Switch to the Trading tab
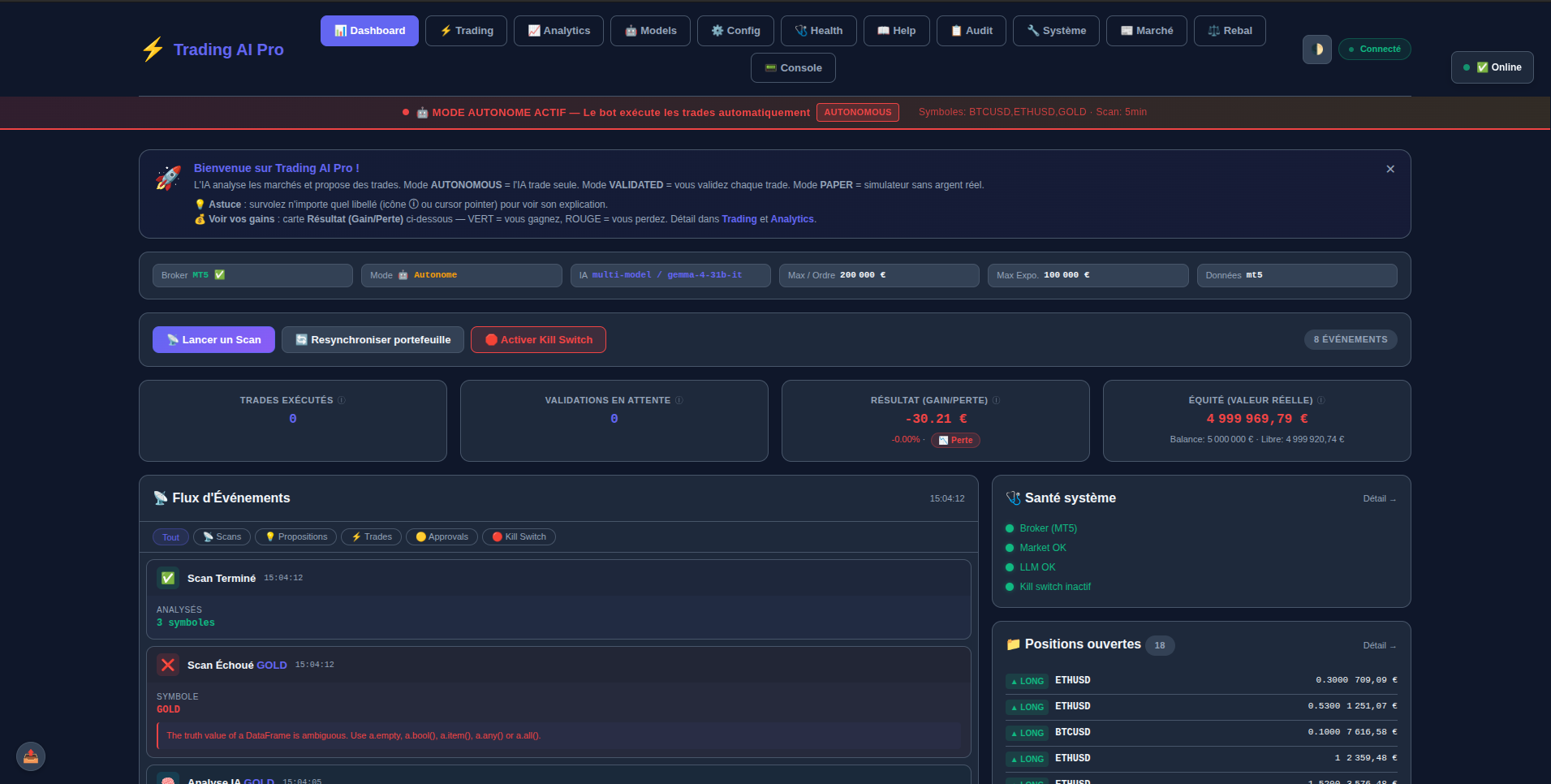Screen dimensions: 1551x784 467,31
